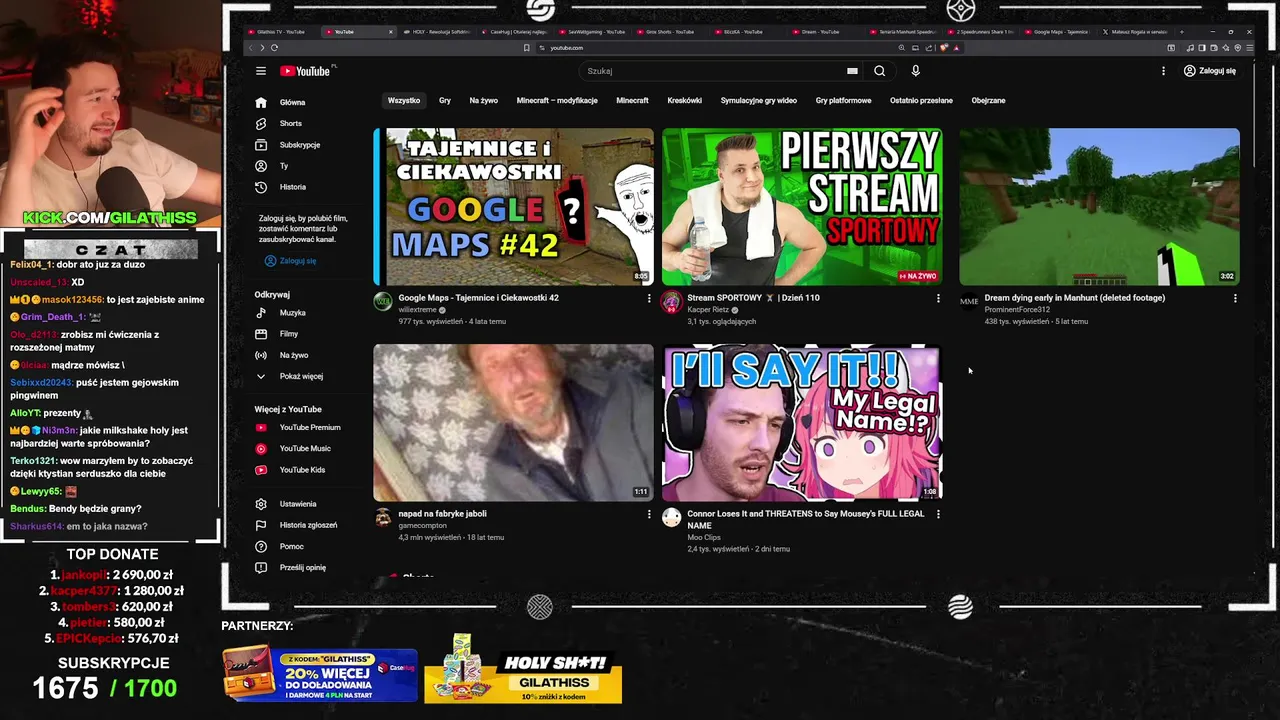The height and width of the screenshot is (720, 1280).
Task: Open Pomoc help in sidebar
Action: 292,546
